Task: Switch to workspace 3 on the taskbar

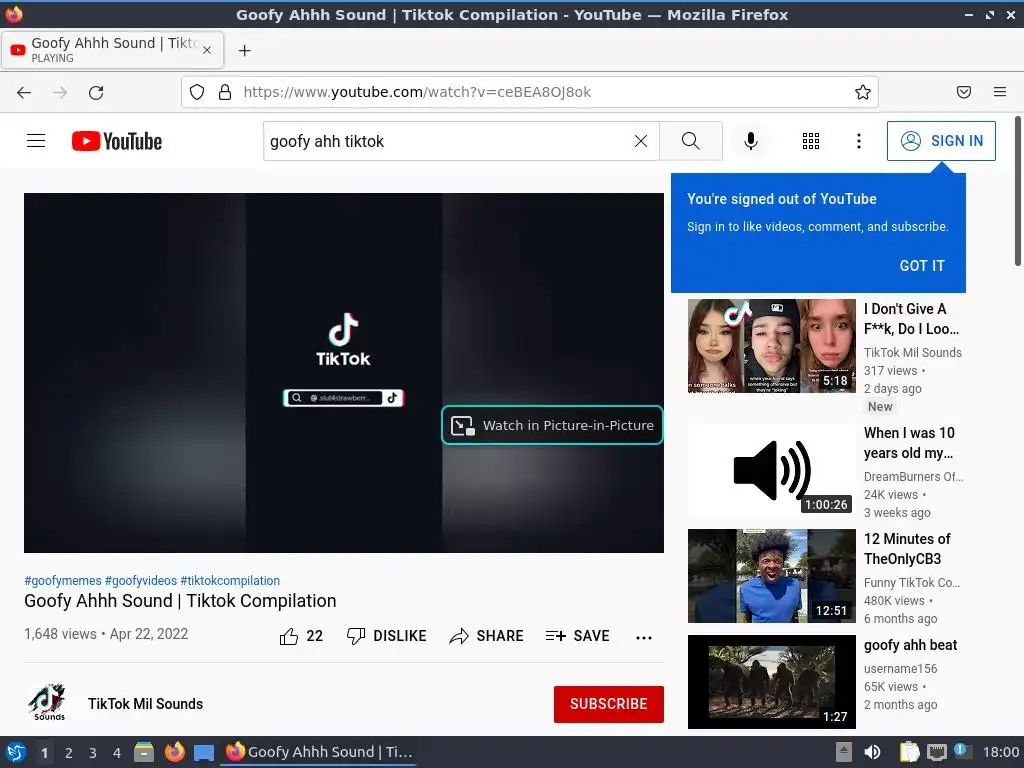Action: click(93, 753)
